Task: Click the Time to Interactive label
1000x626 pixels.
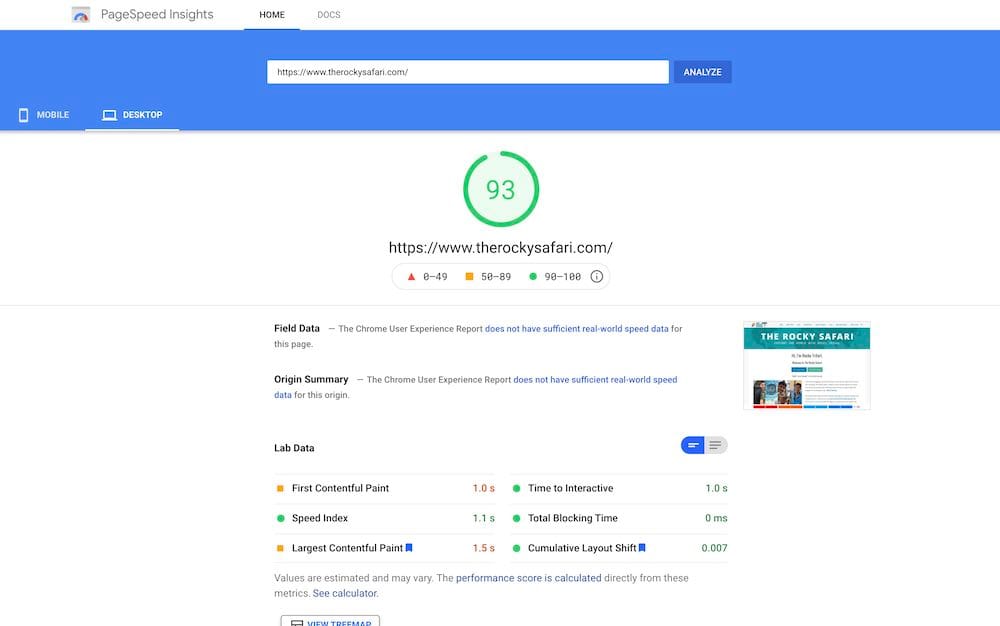Action: (x=571, y=488)
